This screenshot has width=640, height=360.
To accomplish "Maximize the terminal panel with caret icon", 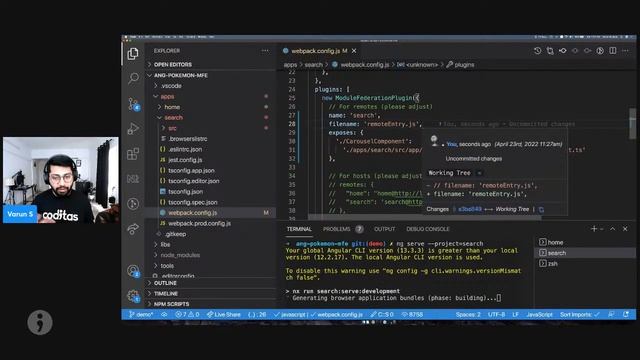I will 613,229.
